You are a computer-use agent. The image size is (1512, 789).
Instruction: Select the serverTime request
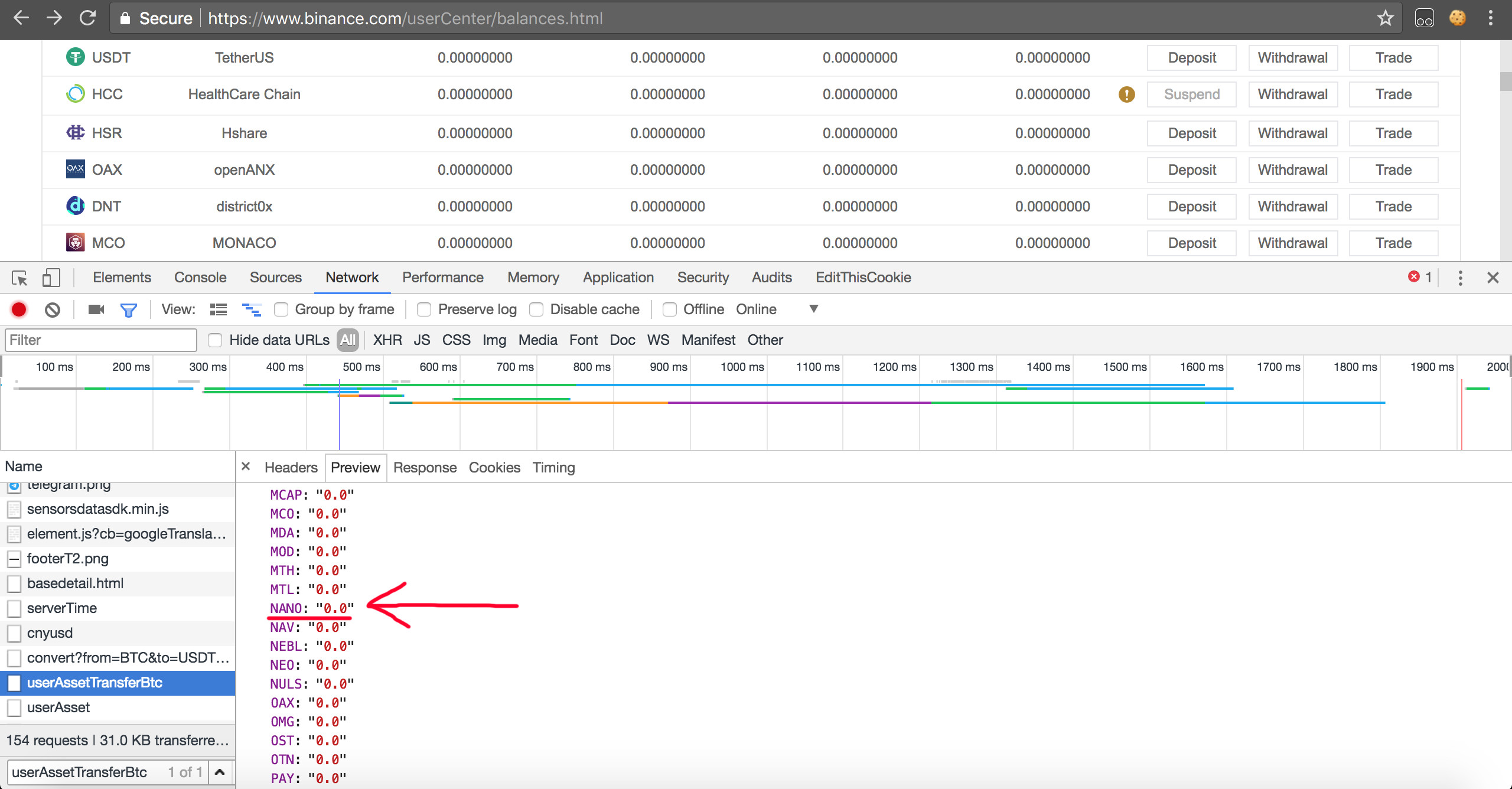click(x=118, y=608)
